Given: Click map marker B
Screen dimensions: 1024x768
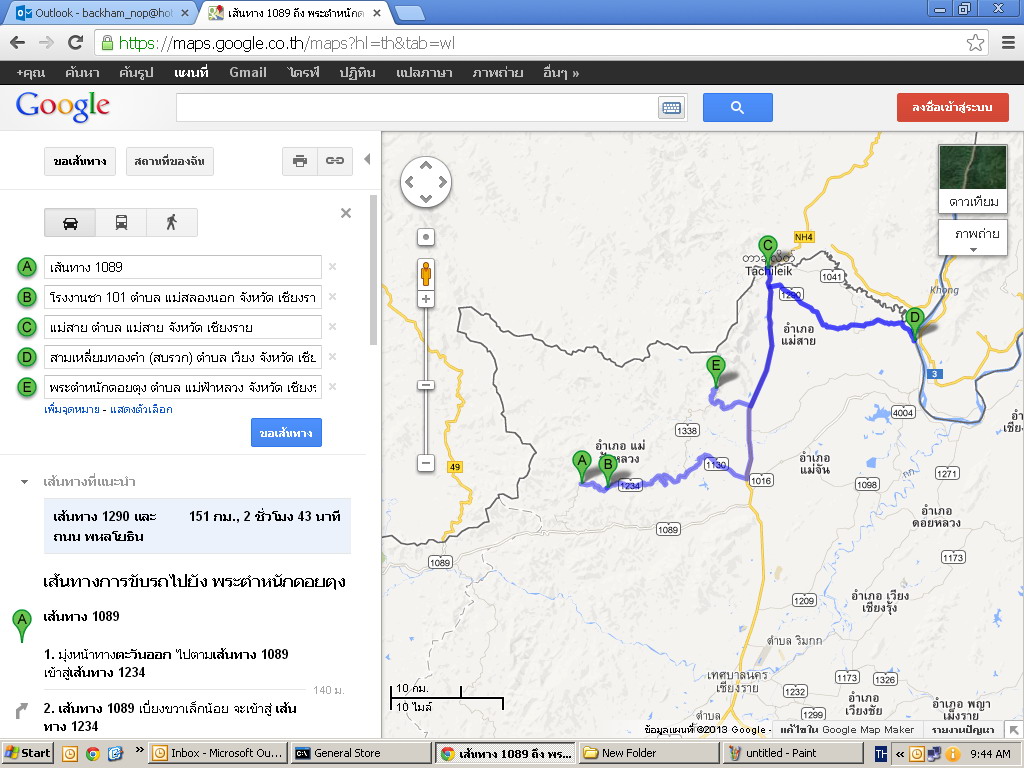Looking at the screenshot, I should (608, 470).
